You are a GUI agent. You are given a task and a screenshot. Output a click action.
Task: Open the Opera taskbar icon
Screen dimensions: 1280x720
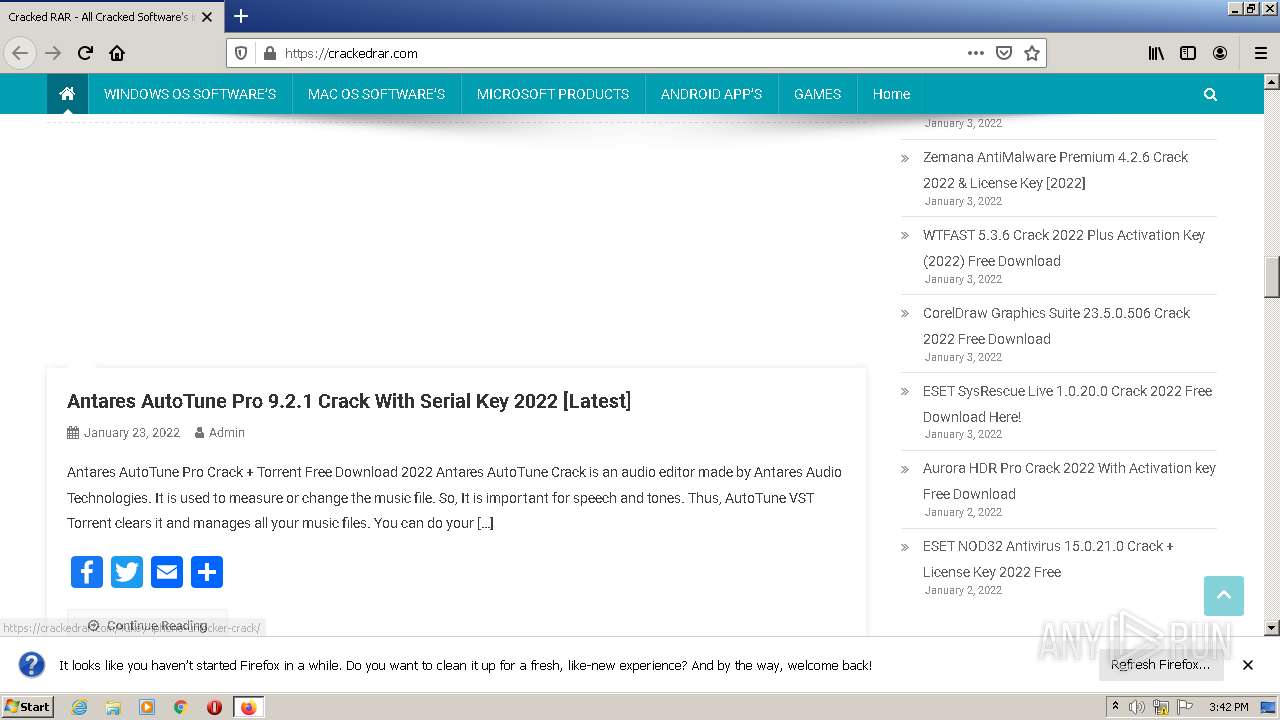214,707
